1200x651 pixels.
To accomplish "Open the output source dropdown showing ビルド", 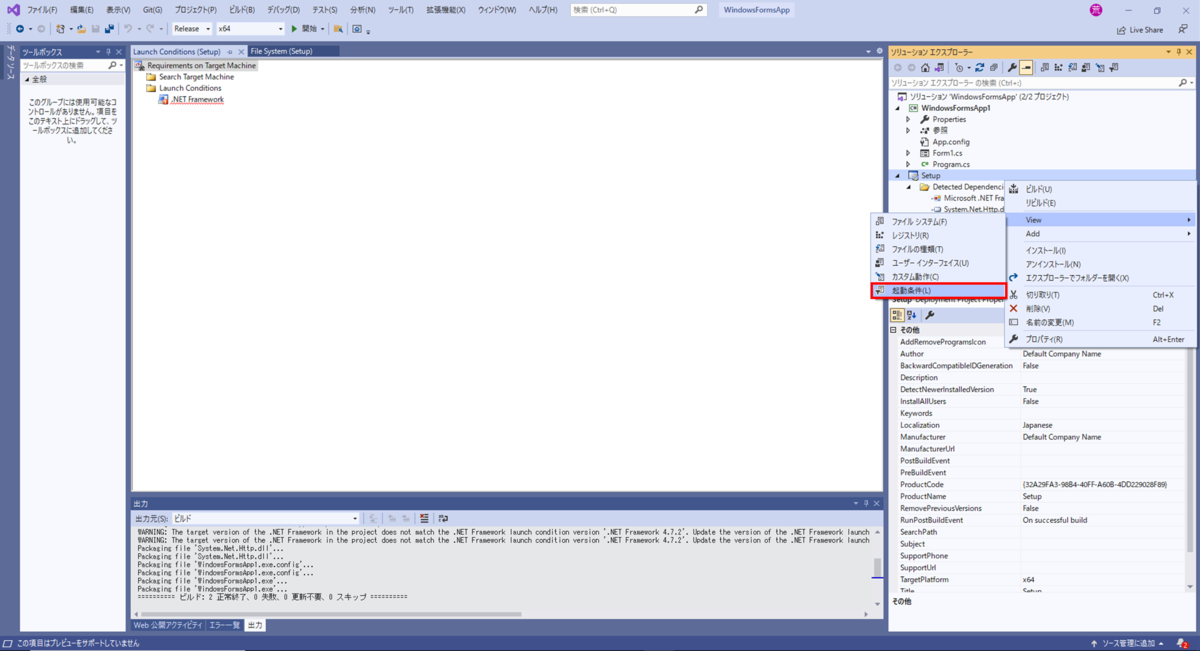I will (266, 519).
